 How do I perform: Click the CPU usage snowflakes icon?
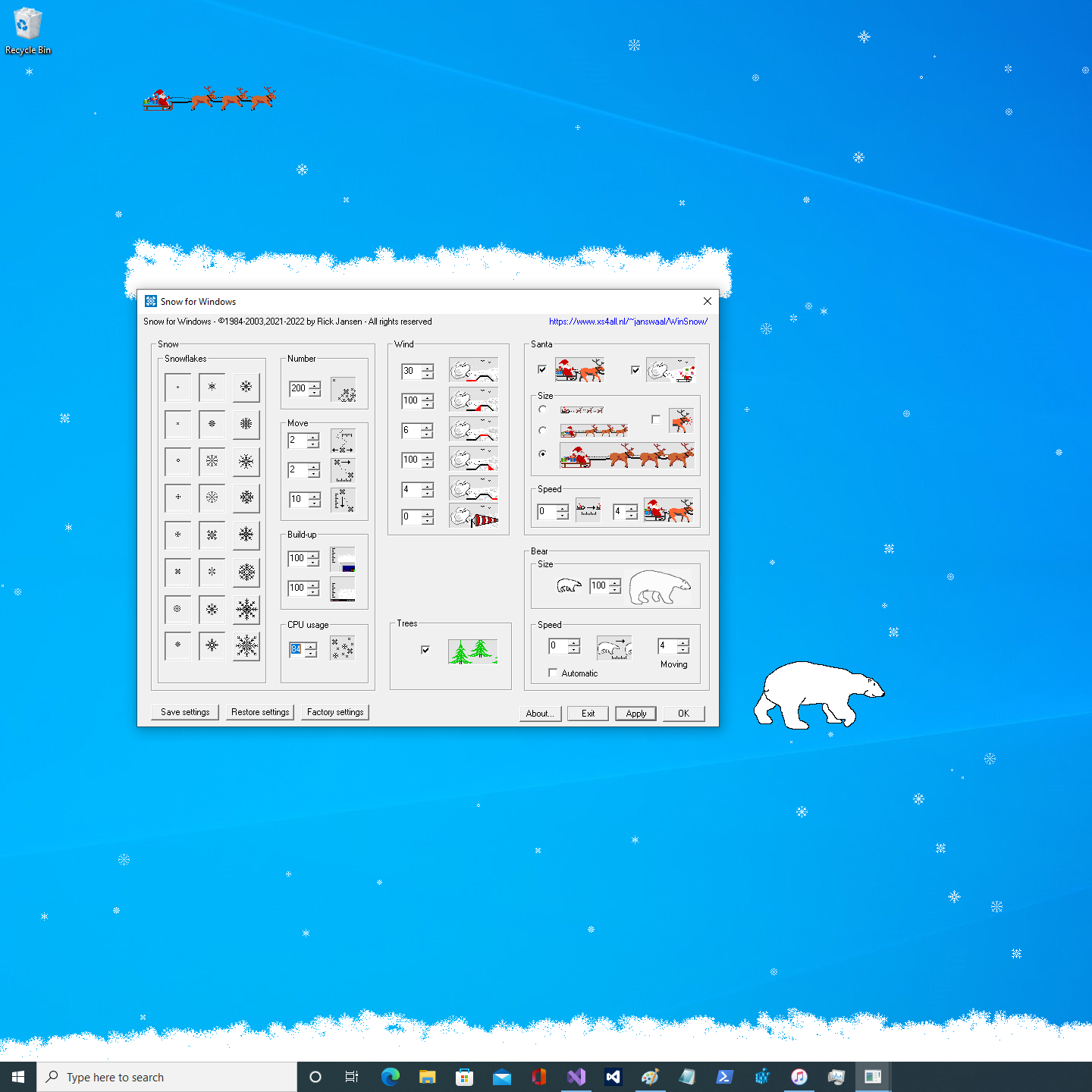coord(343,648)
